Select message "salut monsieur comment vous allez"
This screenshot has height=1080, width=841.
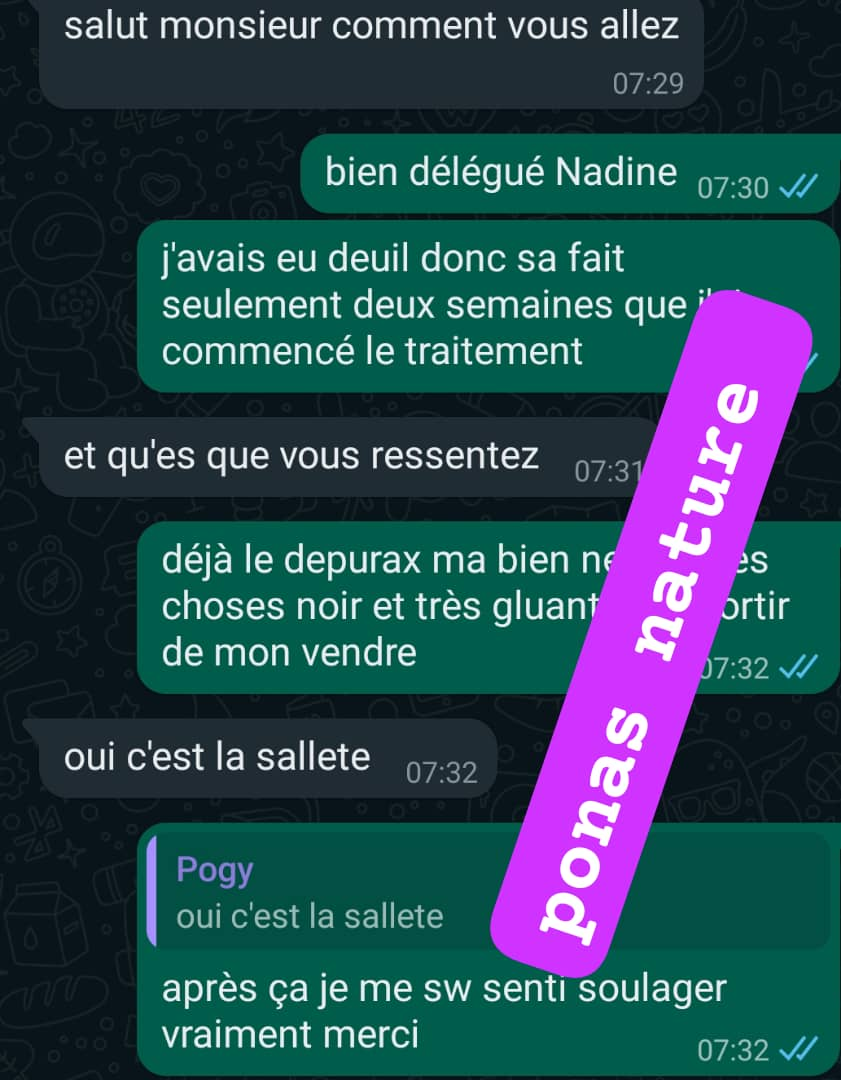[371, 54]
